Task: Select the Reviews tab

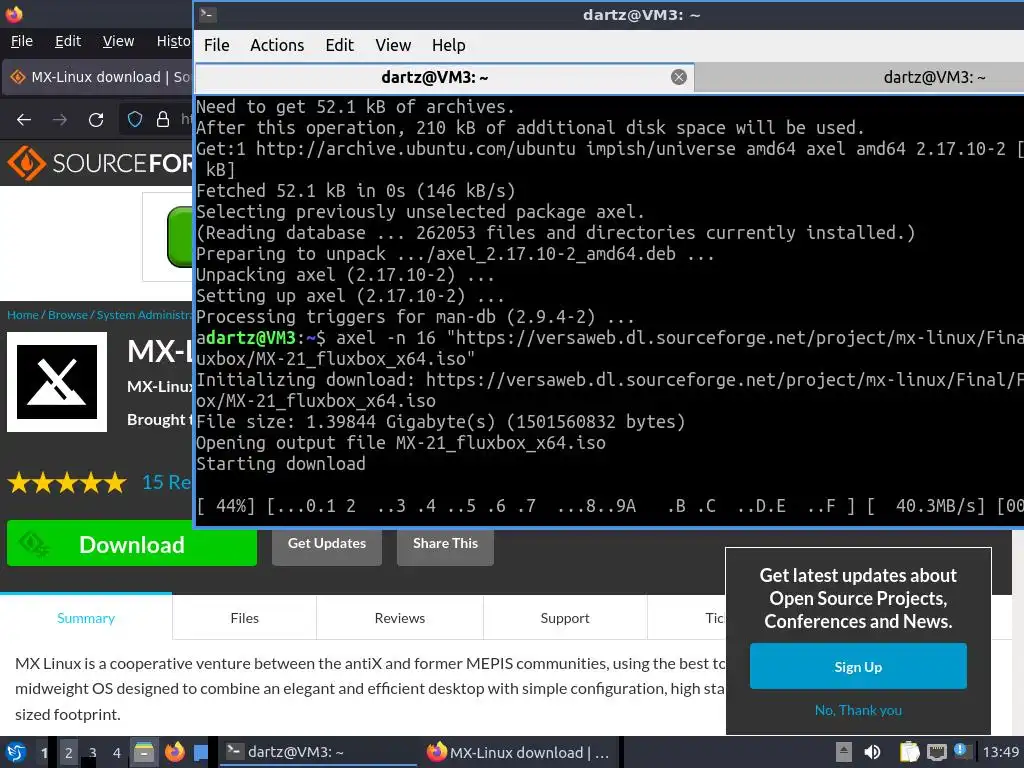Action: [400, 618]
